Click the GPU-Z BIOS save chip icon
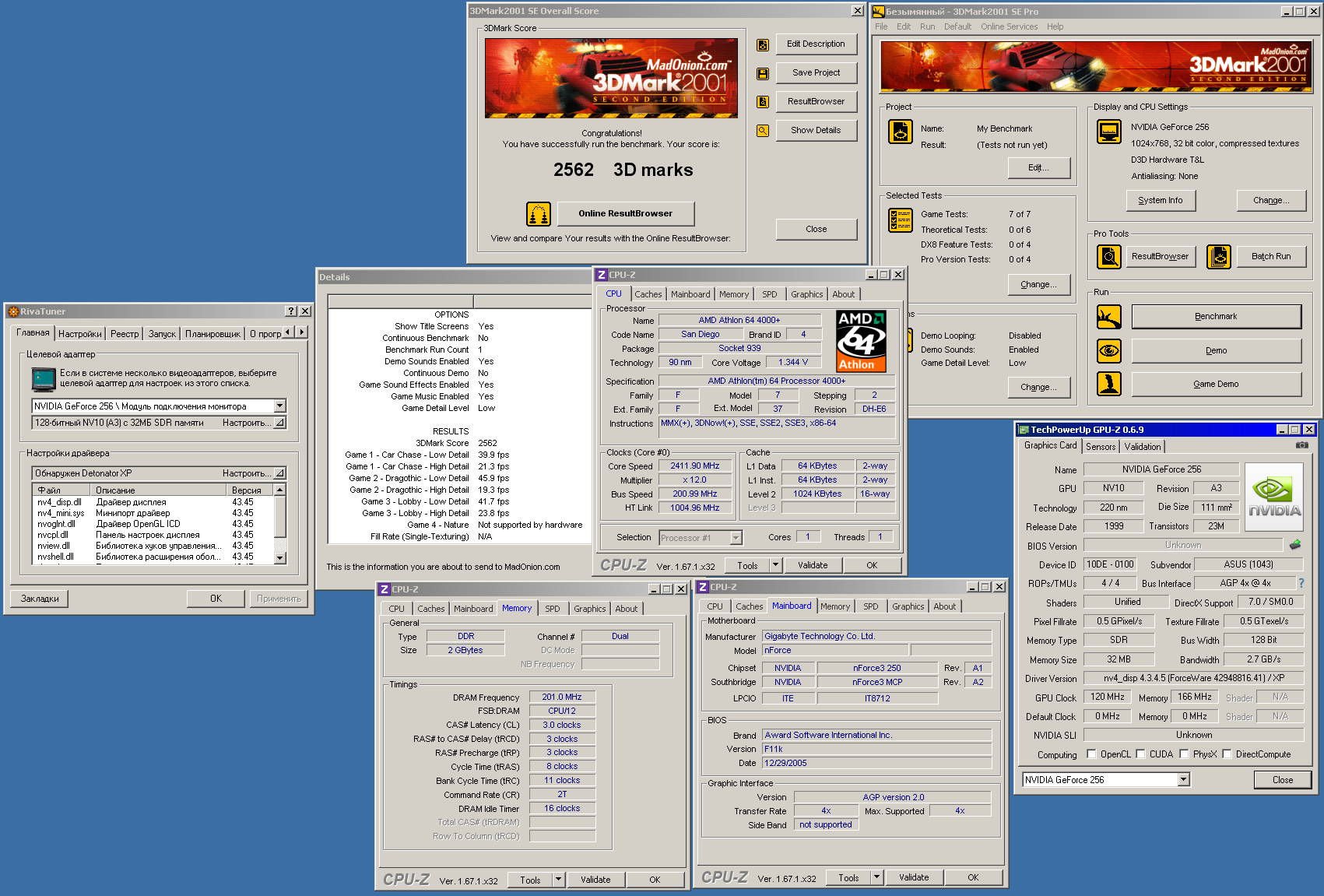 point(1295,545)
